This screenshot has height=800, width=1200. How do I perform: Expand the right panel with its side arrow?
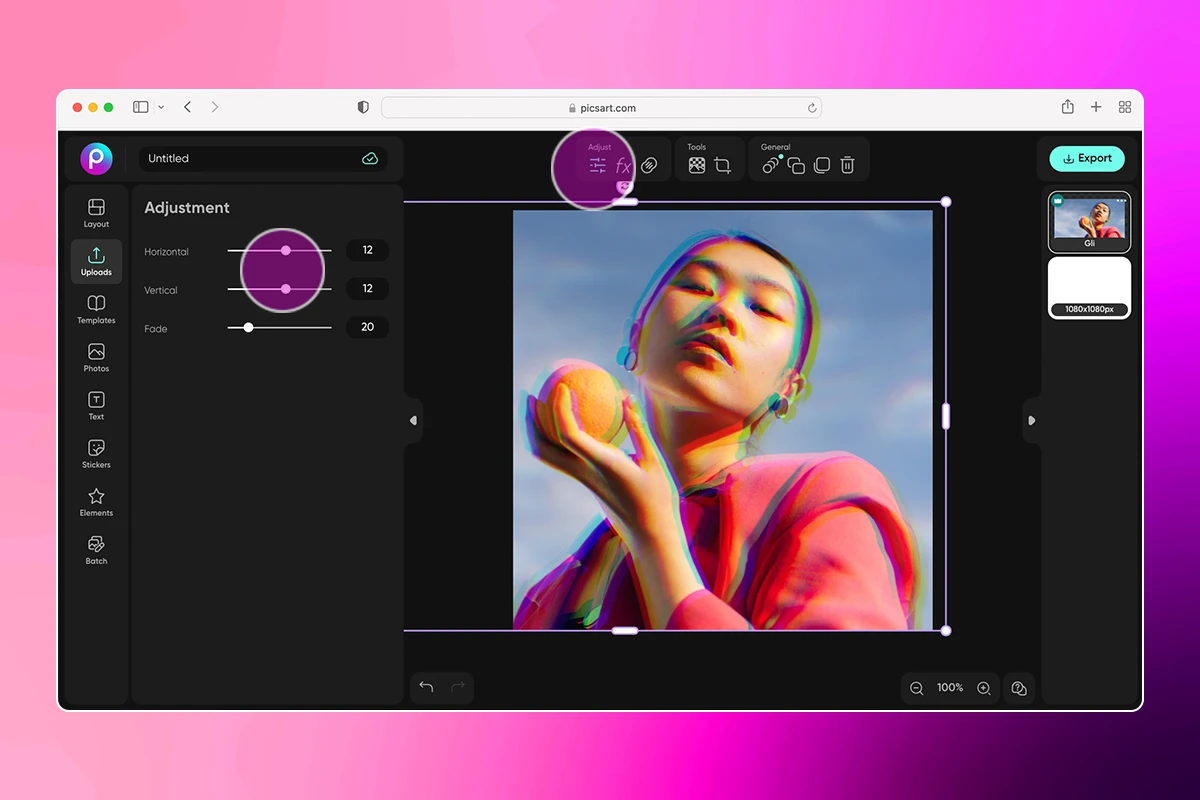point(1031,420)
